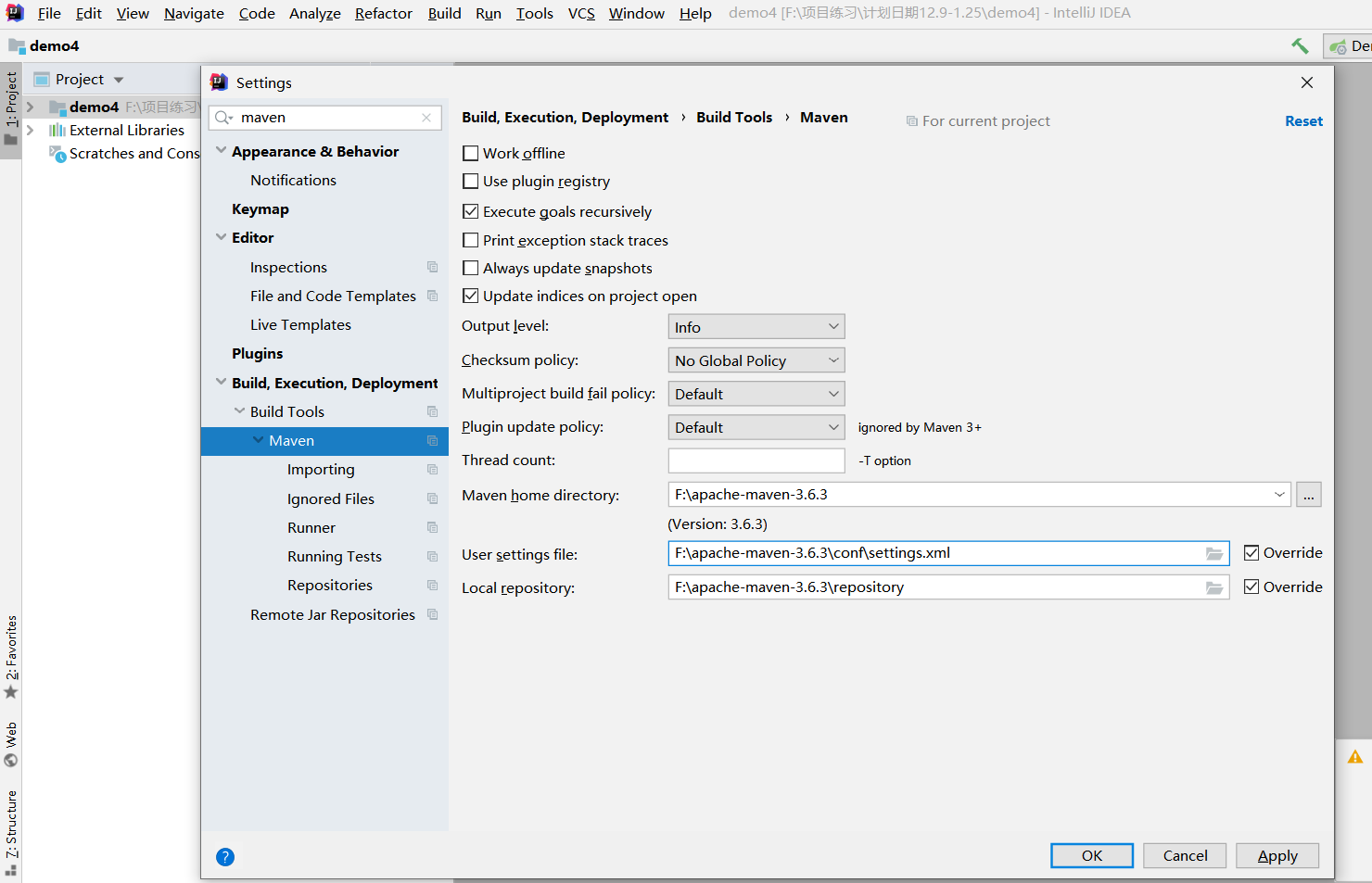Select Notifications in settings tree
1372x883 pixels.
[293, 180]
